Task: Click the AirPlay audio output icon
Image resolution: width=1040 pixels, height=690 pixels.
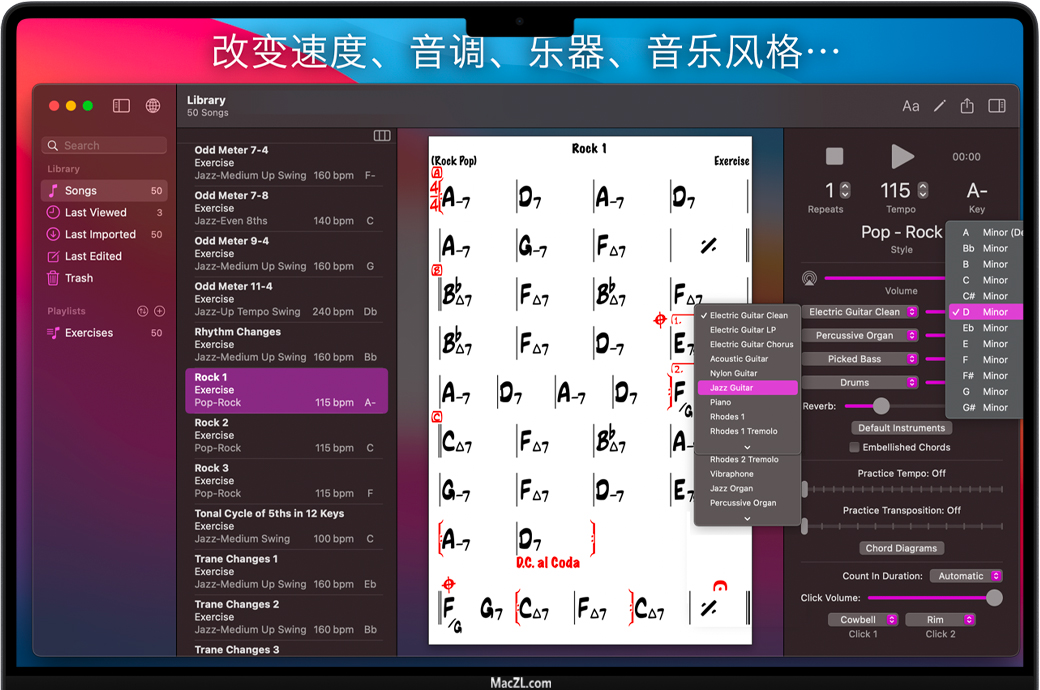Action: 809,278
